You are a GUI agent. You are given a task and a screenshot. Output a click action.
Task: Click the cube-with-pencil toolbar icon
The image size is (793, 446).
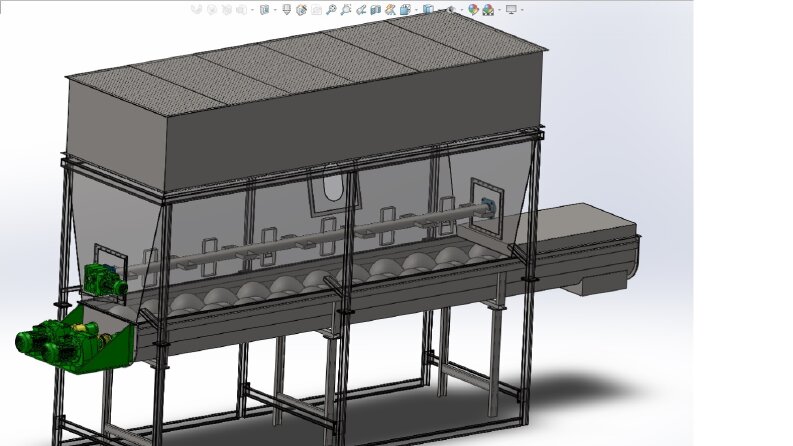(x=301, y=10)
